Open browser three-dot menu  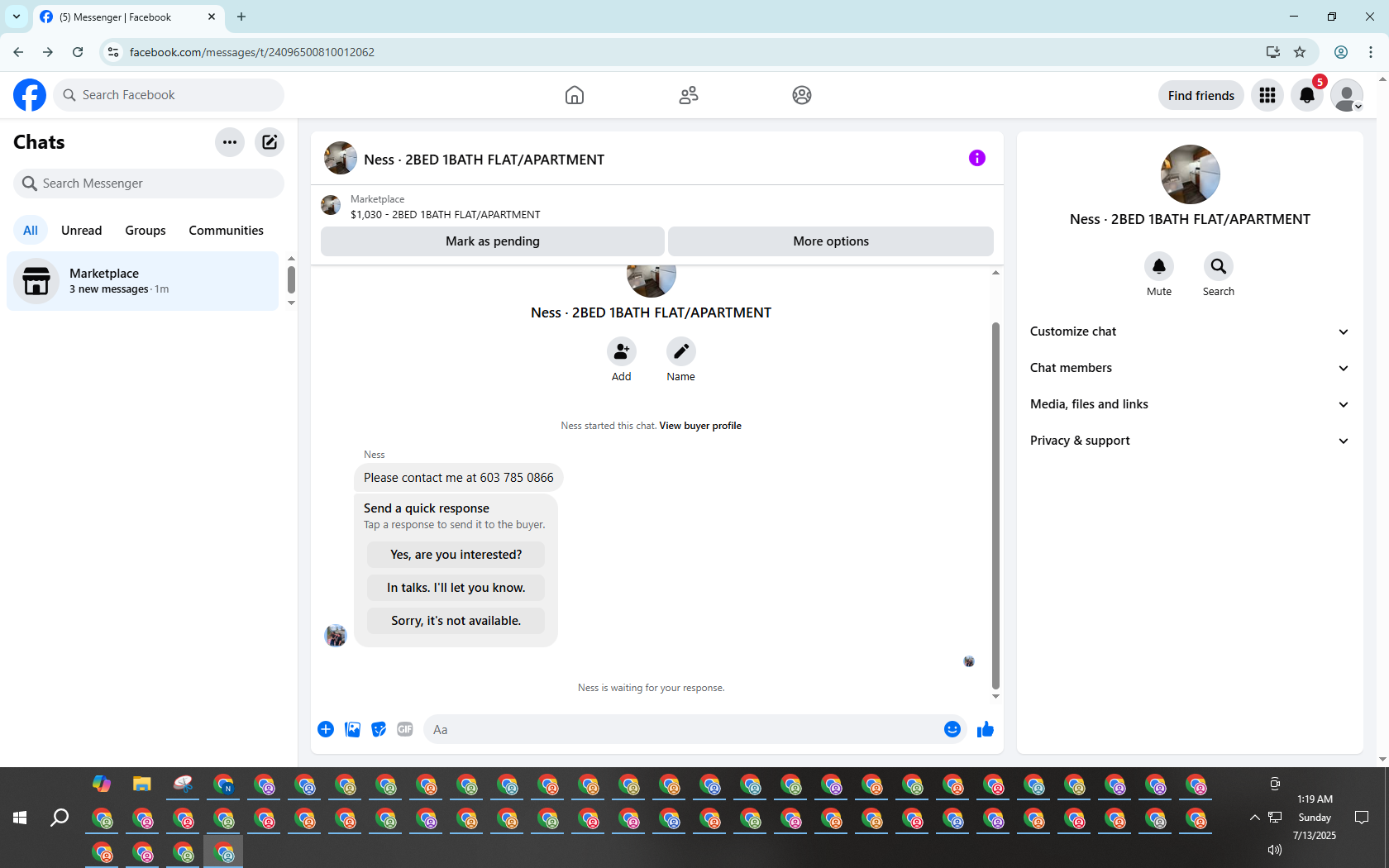1371,52
